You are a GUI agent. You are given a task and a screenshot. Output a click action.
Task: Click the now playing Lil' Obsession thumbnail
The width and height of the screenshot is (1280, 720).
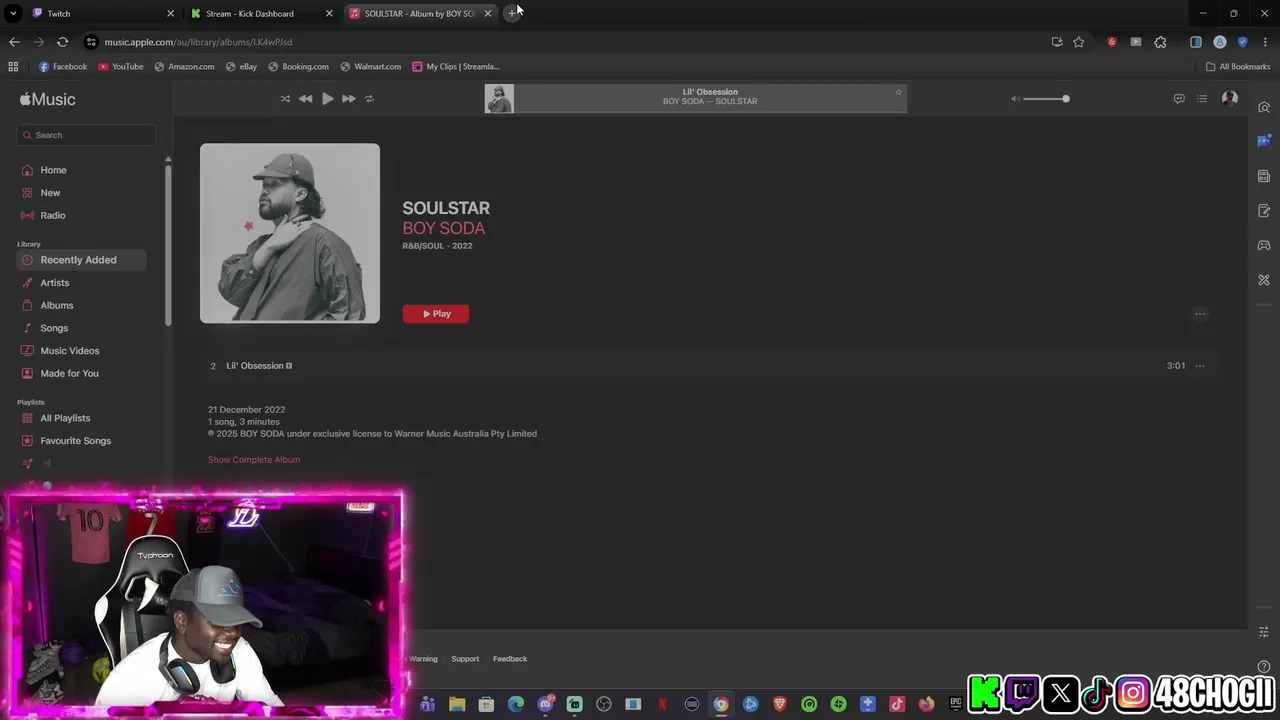pos(499,98)
